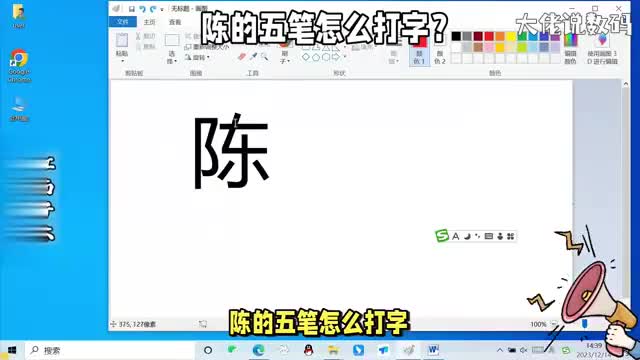Pick the brown color swatch in second row
The height and width of the screenshot is (360, 640).
point(478,47)
